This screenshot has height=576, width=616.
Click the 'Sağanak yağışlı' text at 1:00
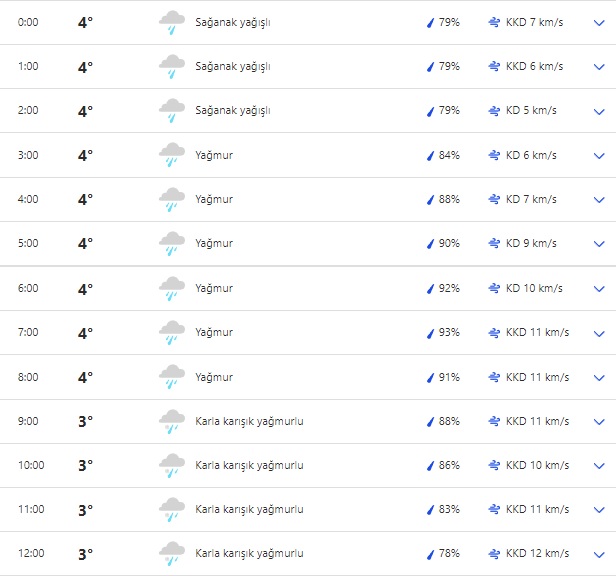pyautogui.click(x=233, y=67)
